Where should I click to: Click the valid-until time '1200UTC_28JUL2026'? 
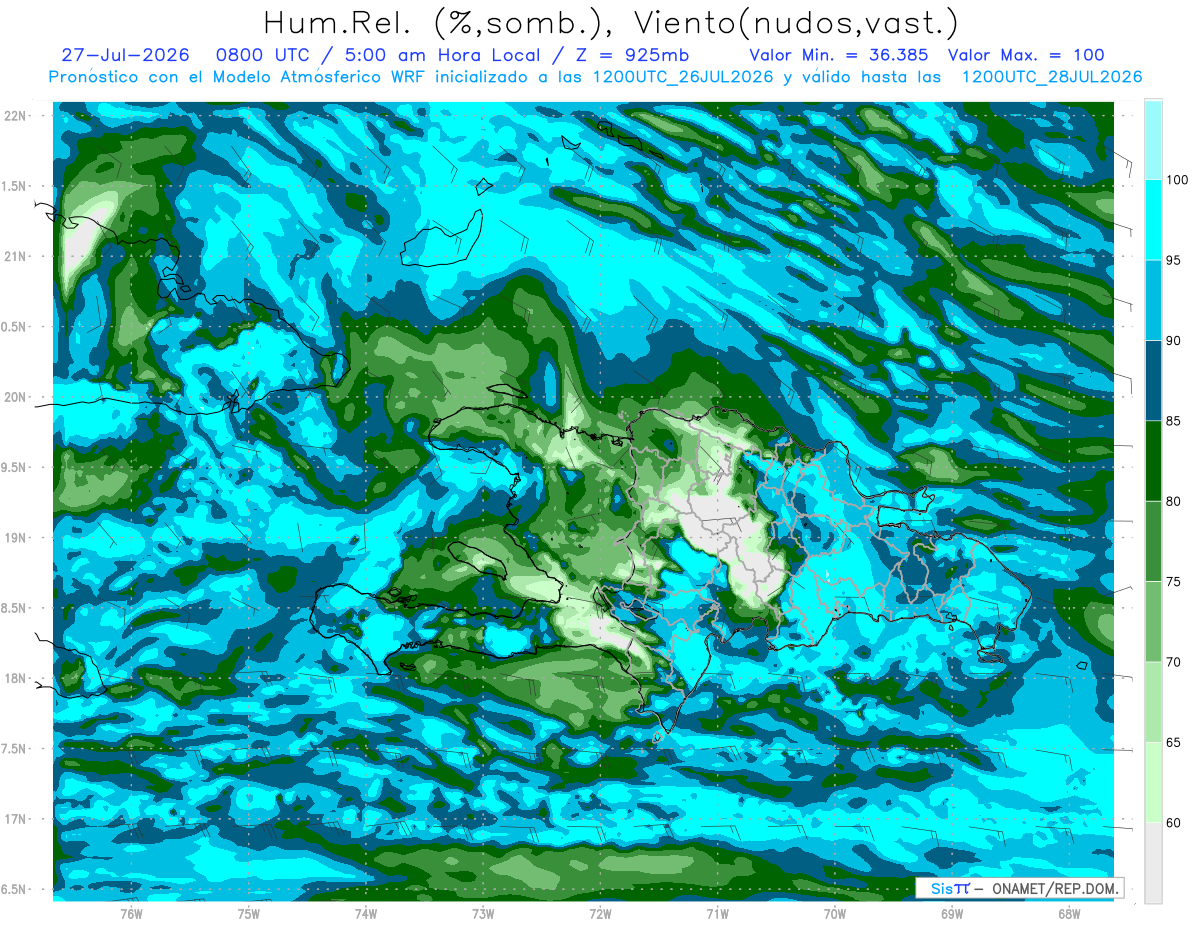(1052, 77)
